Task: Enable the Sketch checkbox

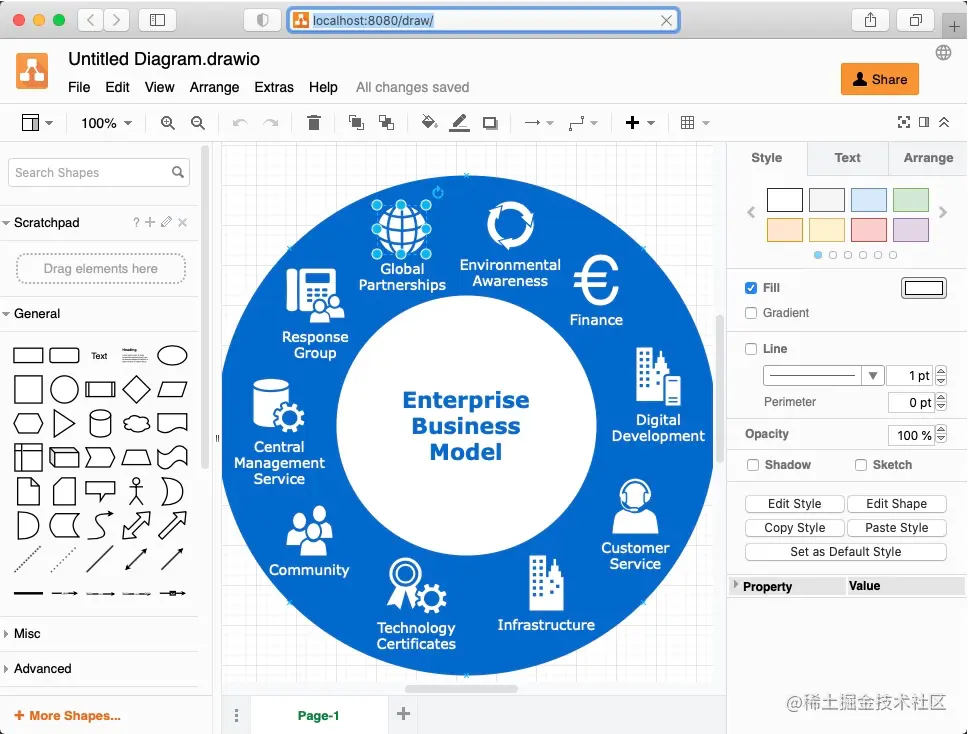Action: (x=861, y=465)
